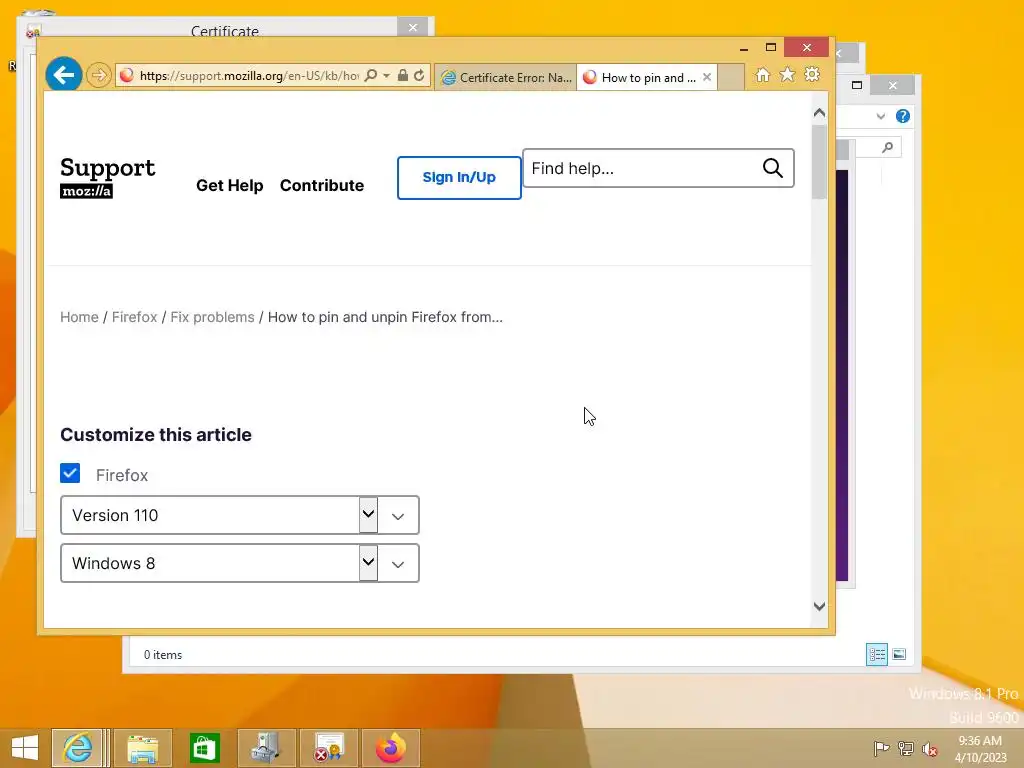The width and height of the screenshot is (1024, 768).
Task: Follow the Firefox breadcrumb link
Action: coord(135,317)
